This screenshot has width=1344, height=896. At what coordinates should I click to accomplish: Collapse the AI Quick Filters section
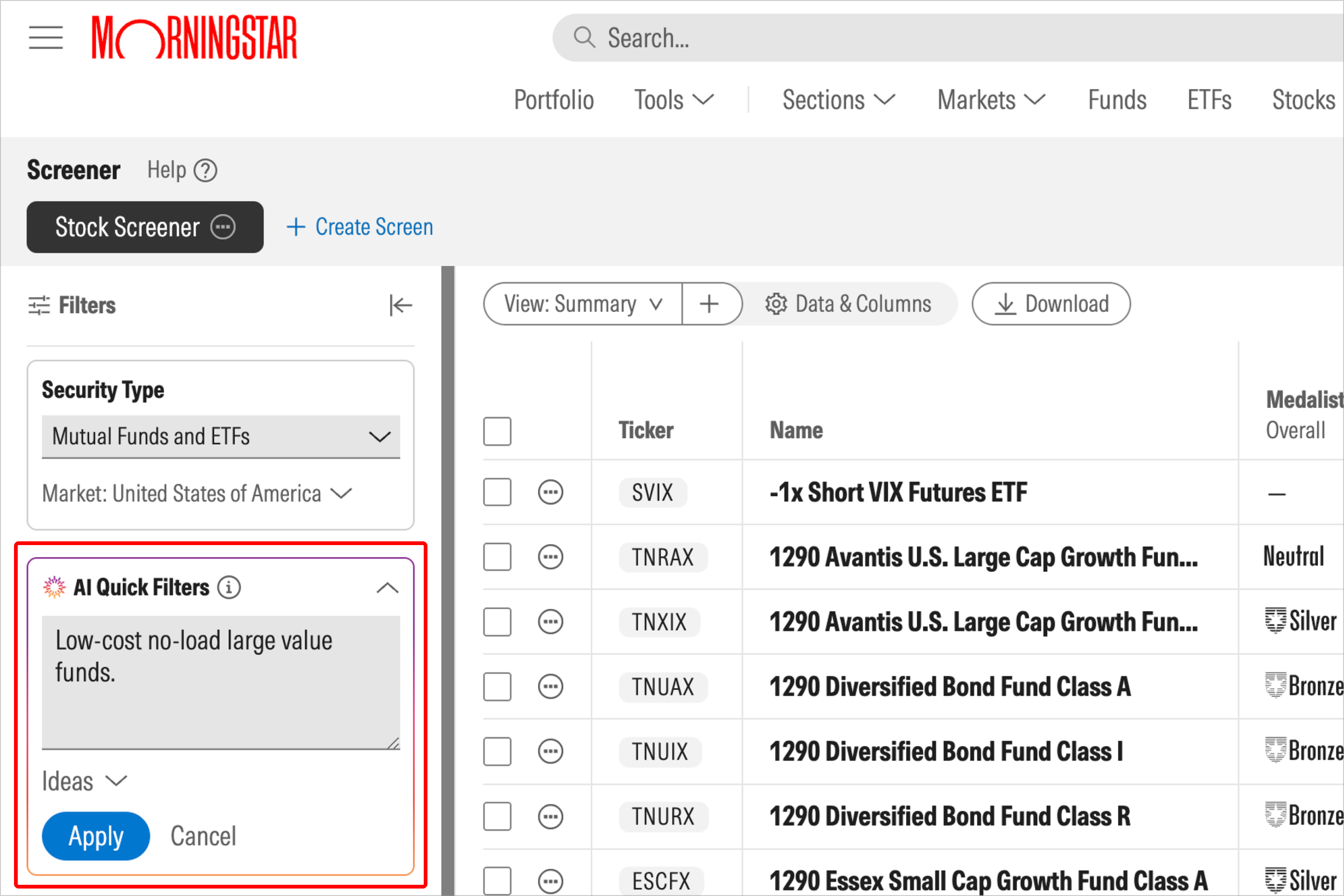pos(387,588)
